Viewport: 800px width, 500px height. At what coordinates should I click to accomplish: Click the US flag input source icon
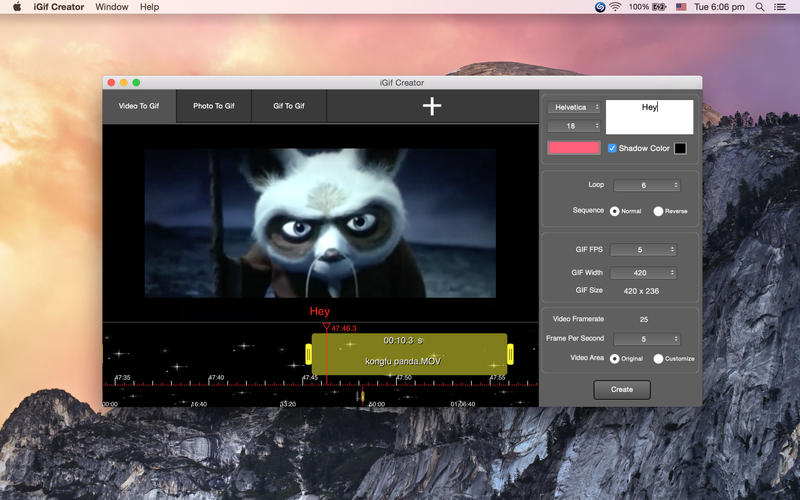click(x=681, y=7)
